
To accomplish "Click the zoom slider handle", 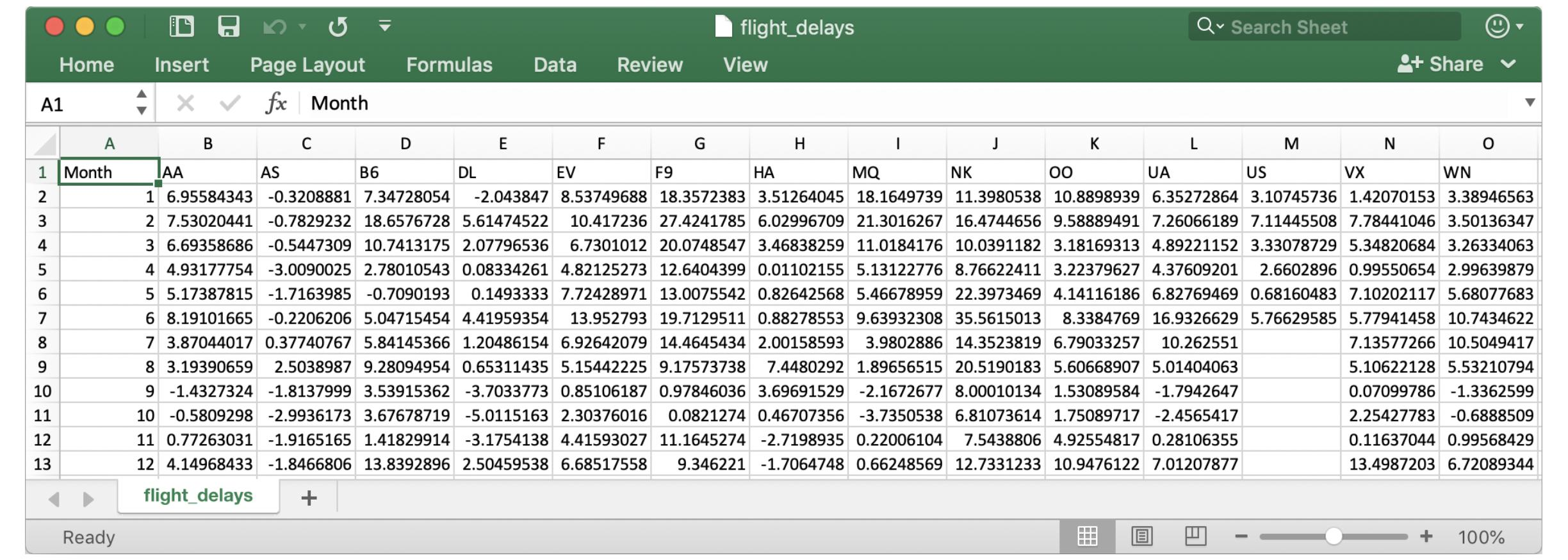I will point(1334,536).
